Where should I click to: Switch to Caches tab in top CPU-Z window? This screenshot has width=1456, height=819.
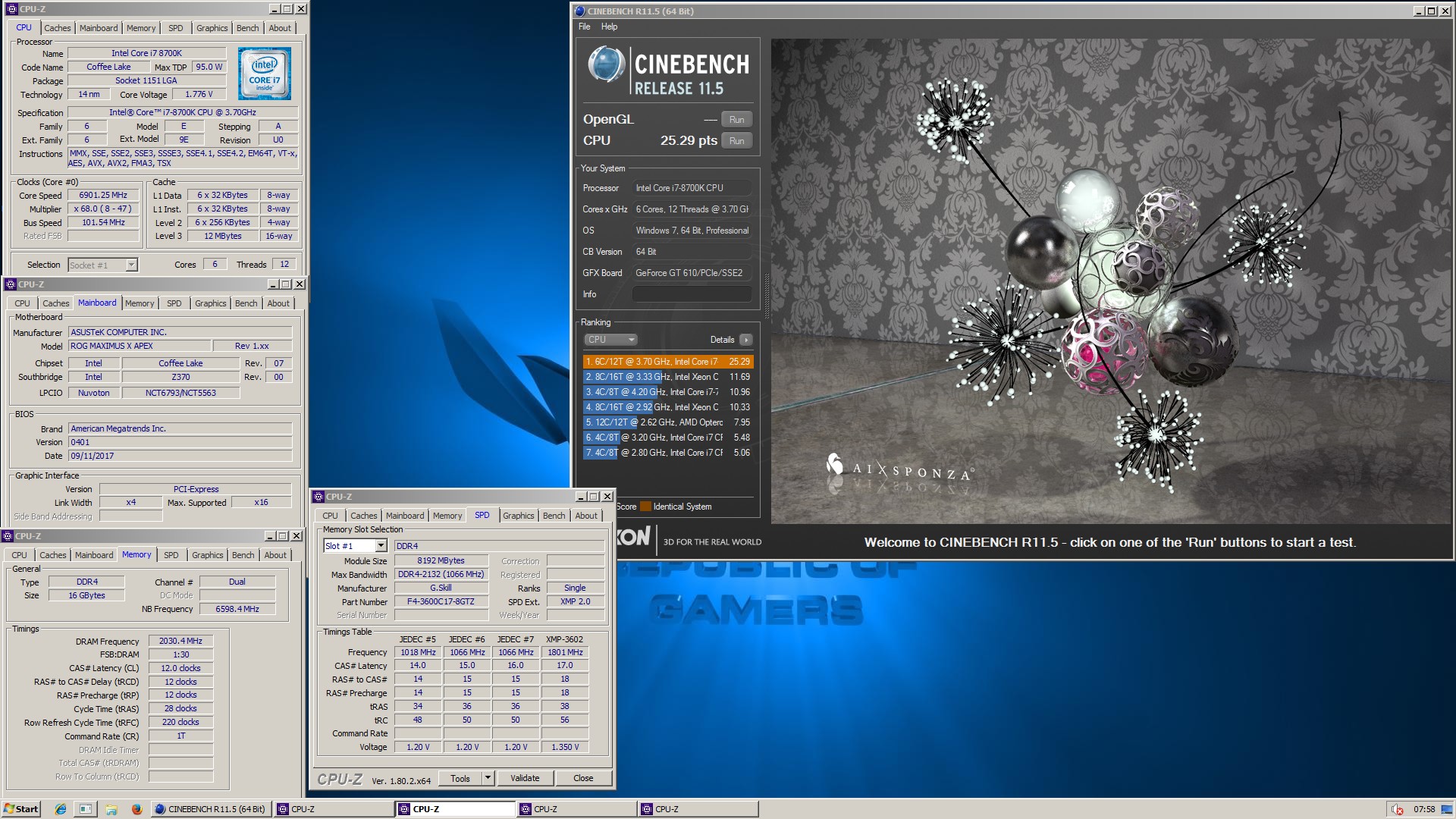click(x=58, y=28)
